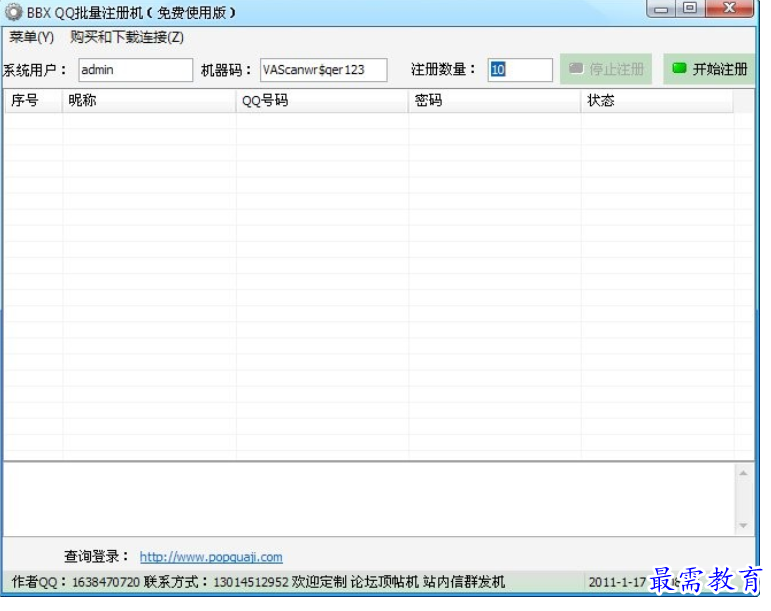Click the 查询登录： label

[x=96, y=556]
